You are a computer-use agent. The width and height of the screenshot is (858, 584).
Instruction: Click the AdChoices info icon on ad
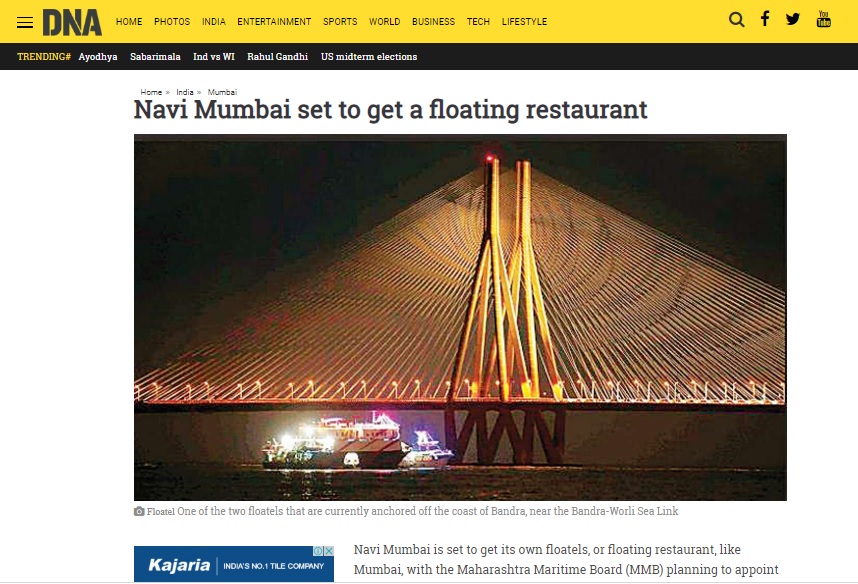point(318,551)
